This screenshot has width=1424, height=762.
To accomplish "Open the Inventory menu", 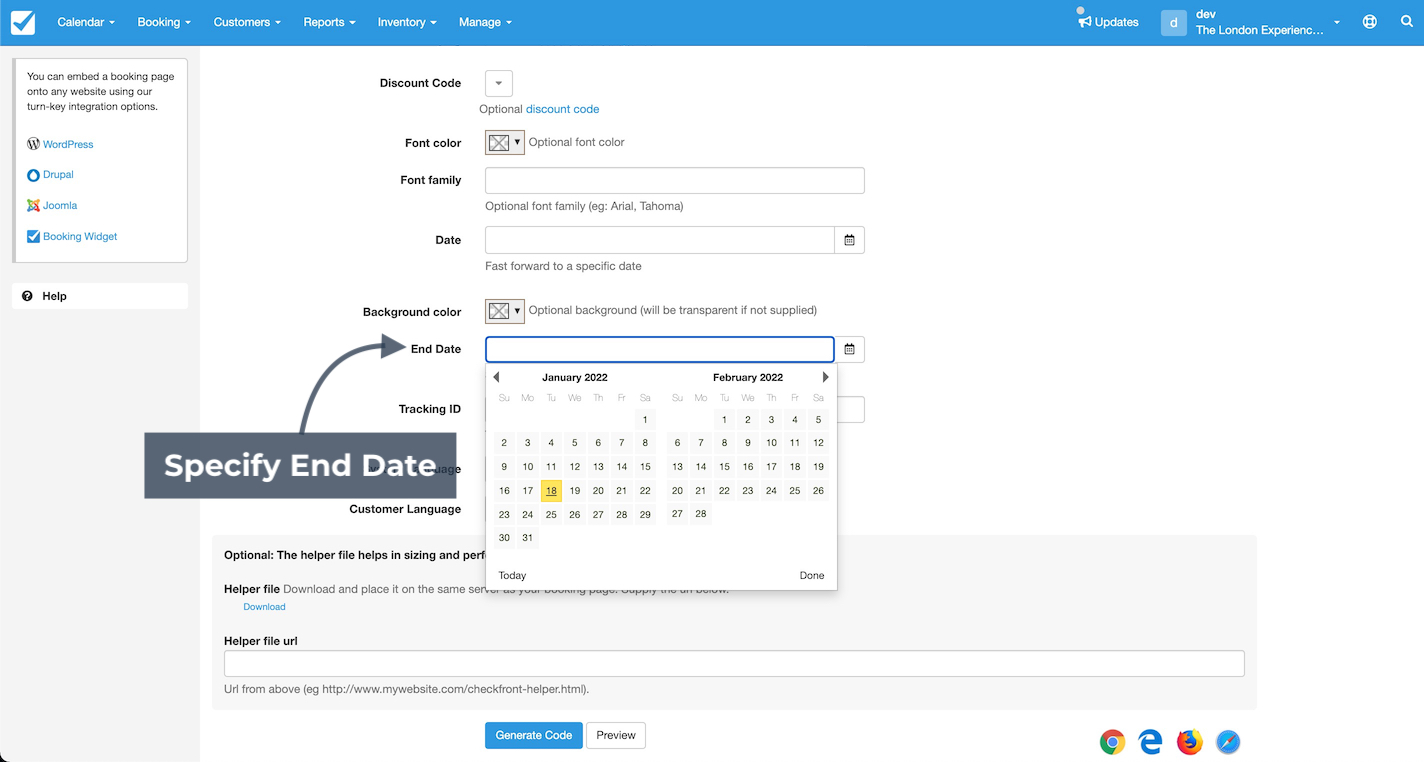I will [x=407, y=22].
